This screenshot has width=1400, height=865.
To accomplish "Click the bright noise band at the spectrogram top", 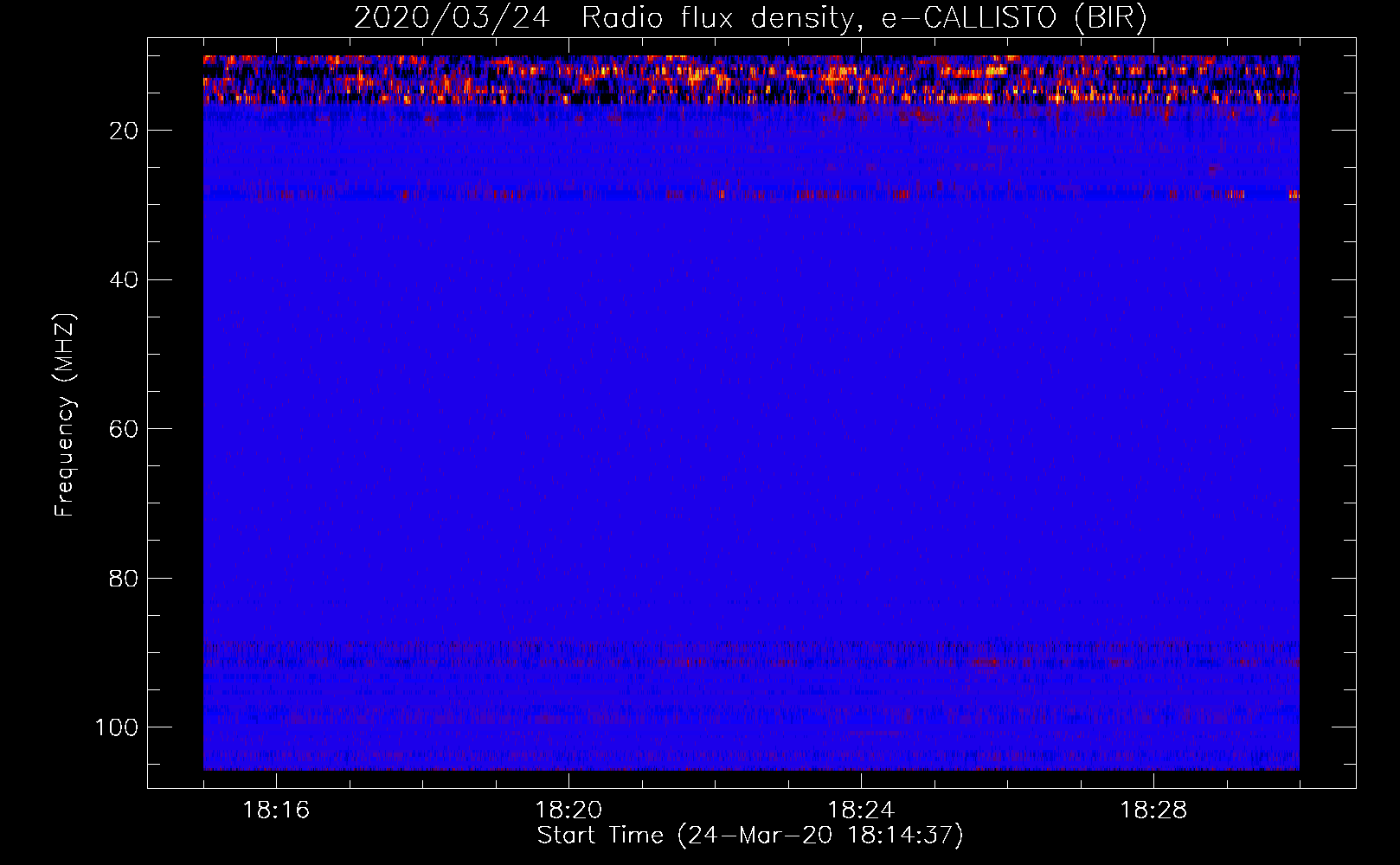I will pyautogui.click(x=751, y=80).
